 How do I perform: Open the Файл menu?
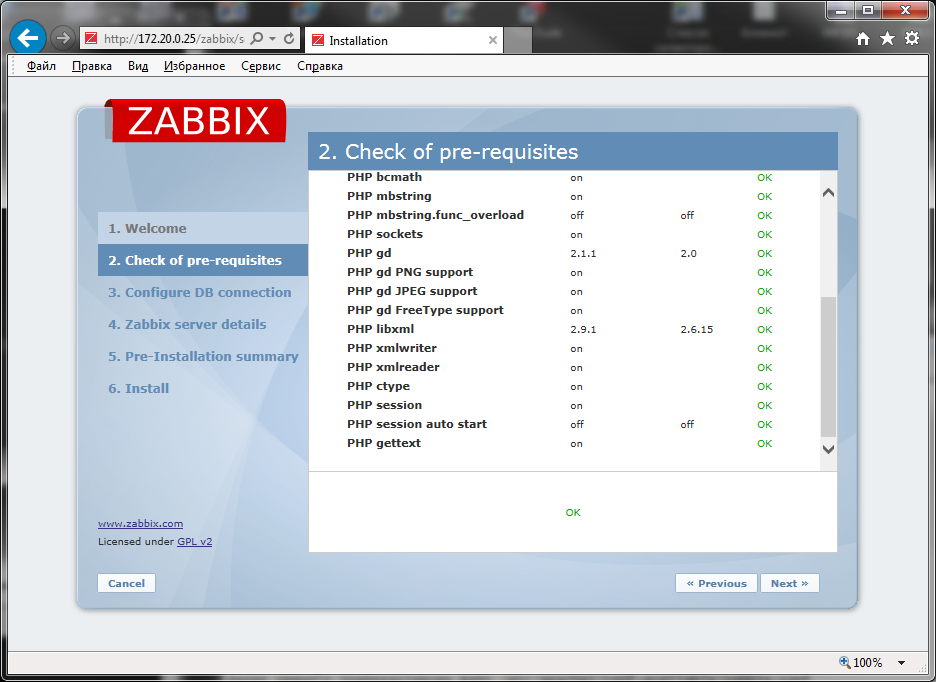[x=41, y=66]
